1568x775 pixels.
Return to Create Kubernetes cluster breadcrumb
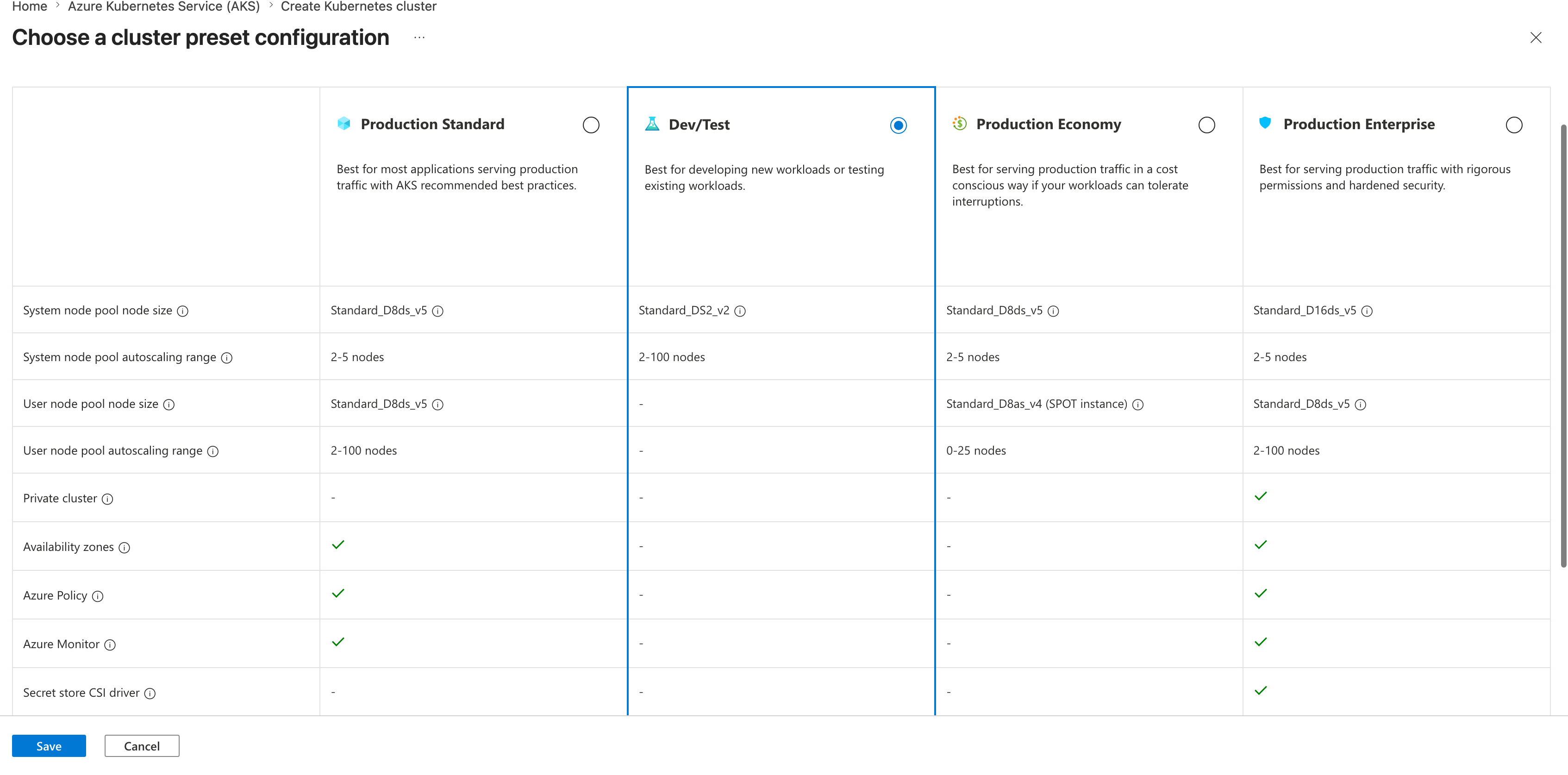point(358,6)
